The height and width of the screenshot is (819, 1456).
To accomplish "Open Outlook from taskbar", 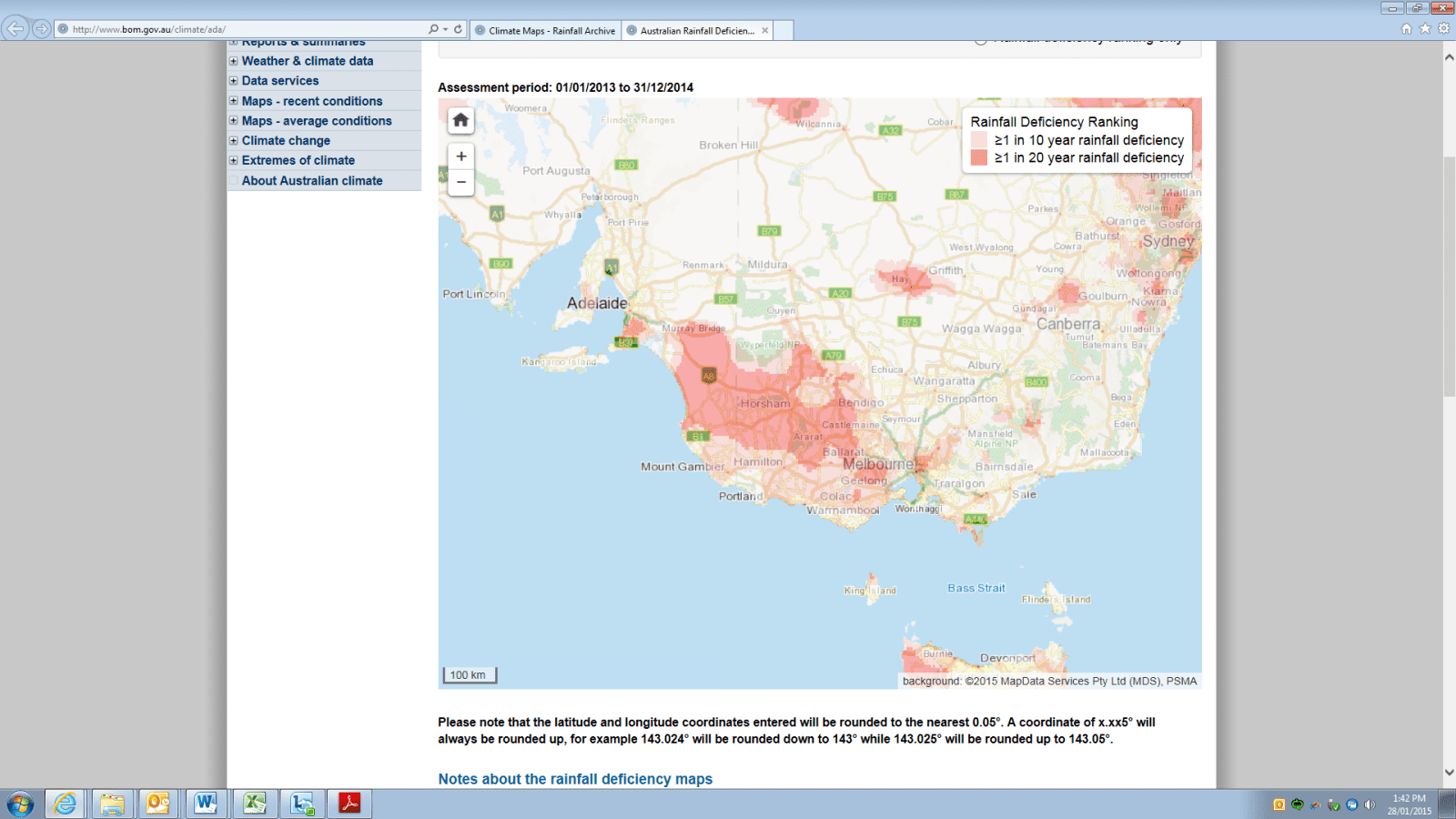I will (158, 804).
